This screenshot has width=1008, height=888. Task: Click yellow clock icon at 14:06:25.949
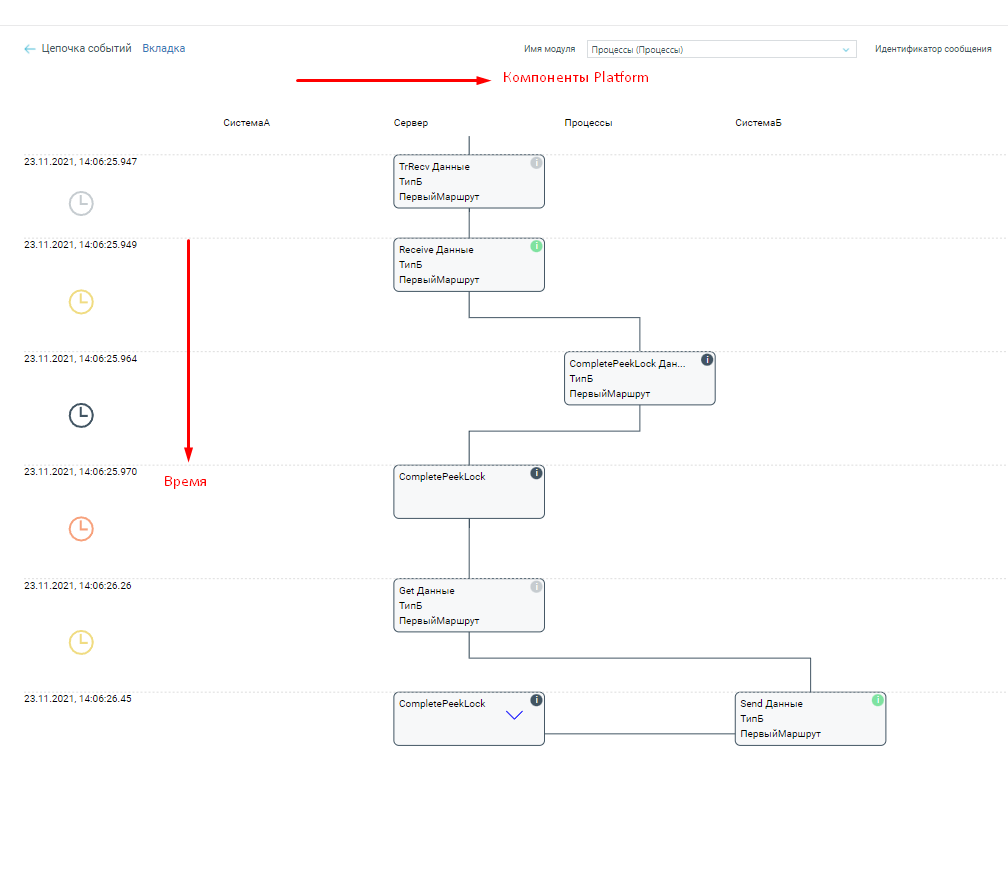pos(81,301)
